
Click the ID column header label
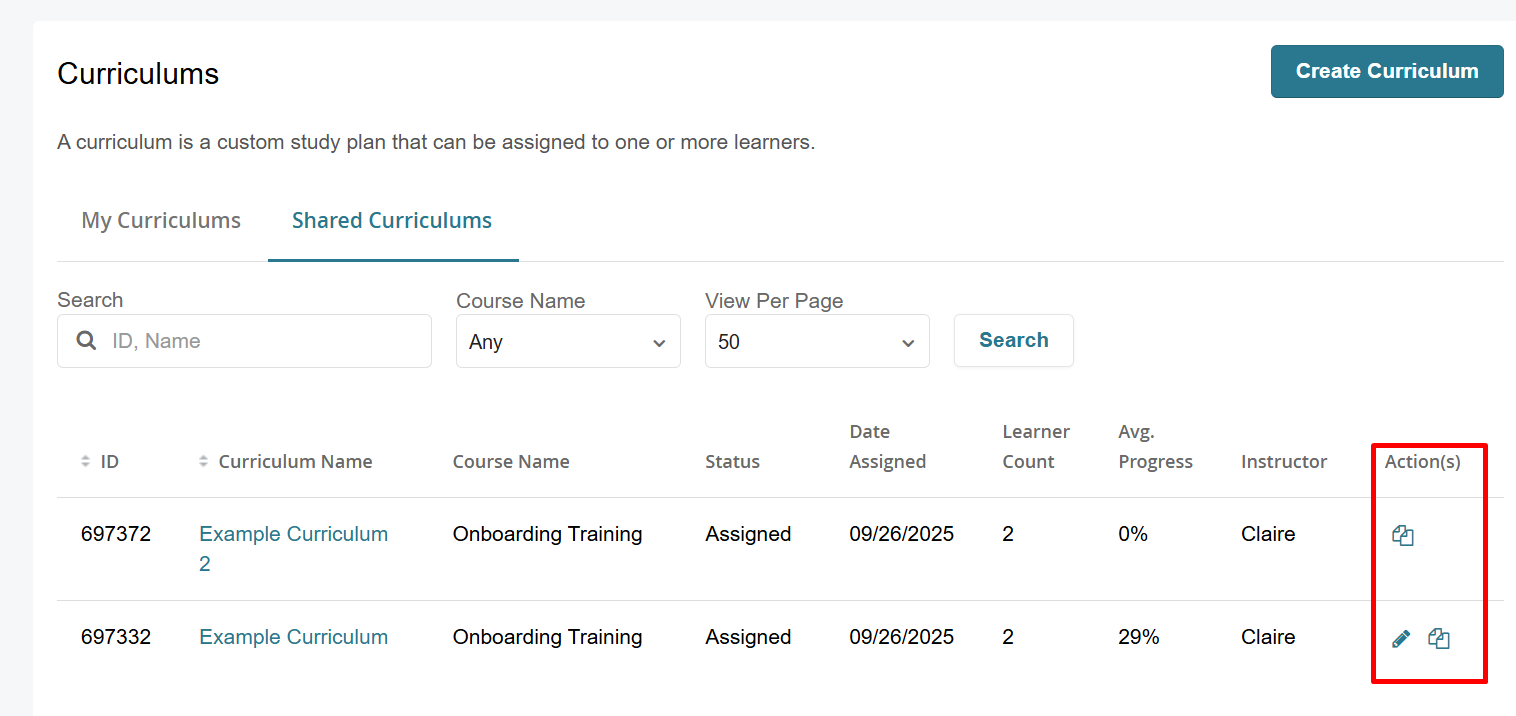click(110, 462)
